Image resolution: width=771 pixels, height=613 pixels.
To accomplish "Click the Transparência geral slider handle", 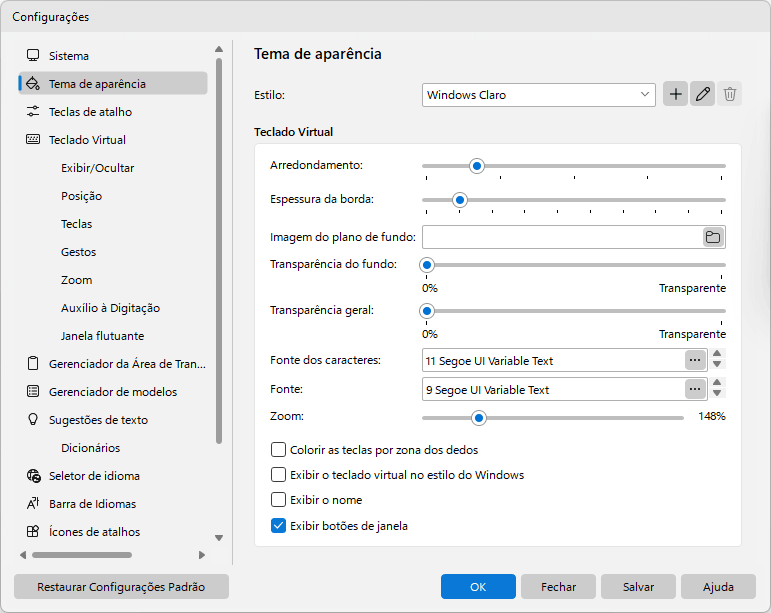I will coord(427,311).
